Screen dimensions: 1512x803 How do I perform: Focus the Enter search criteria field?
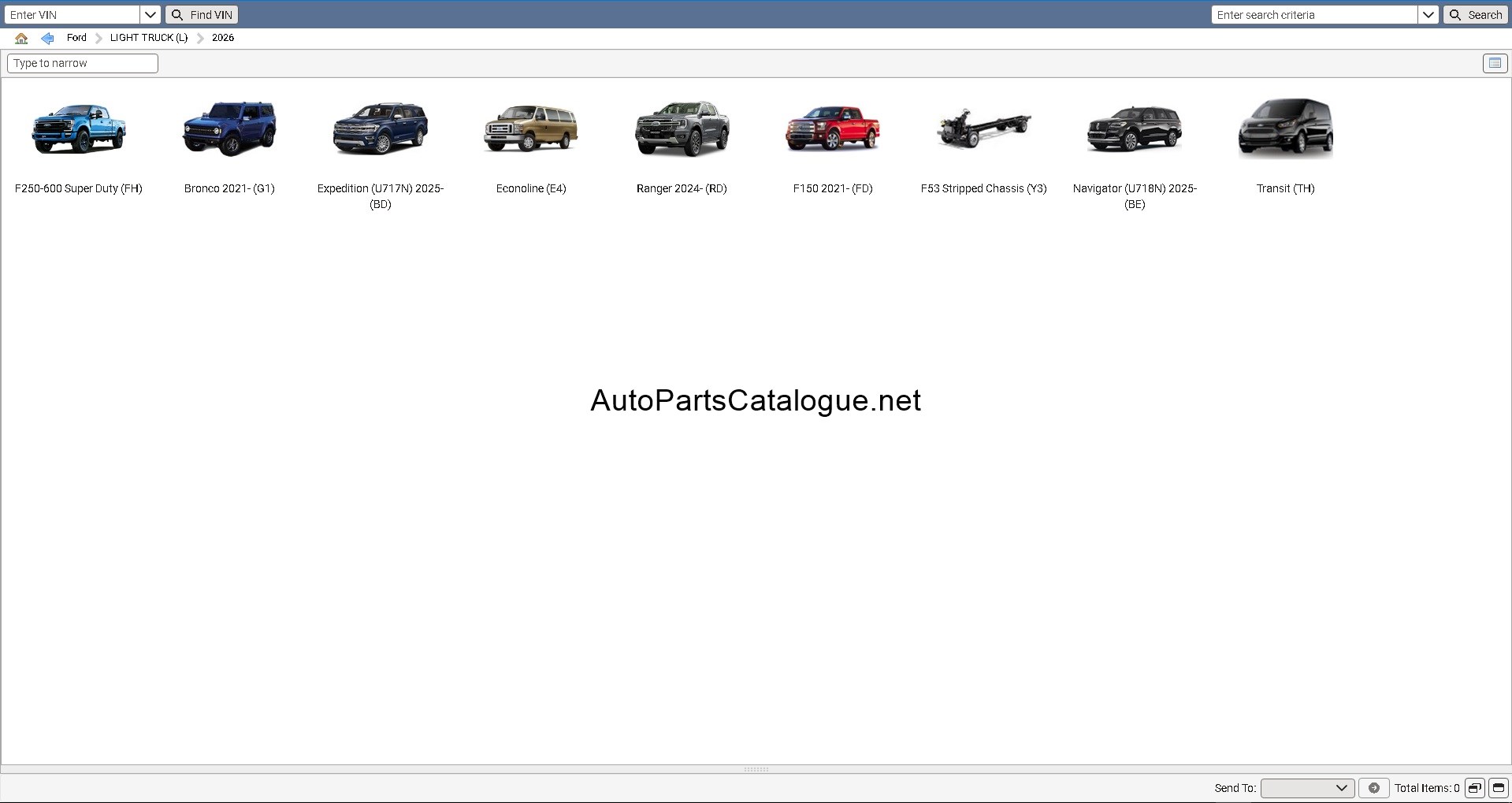1314,15
